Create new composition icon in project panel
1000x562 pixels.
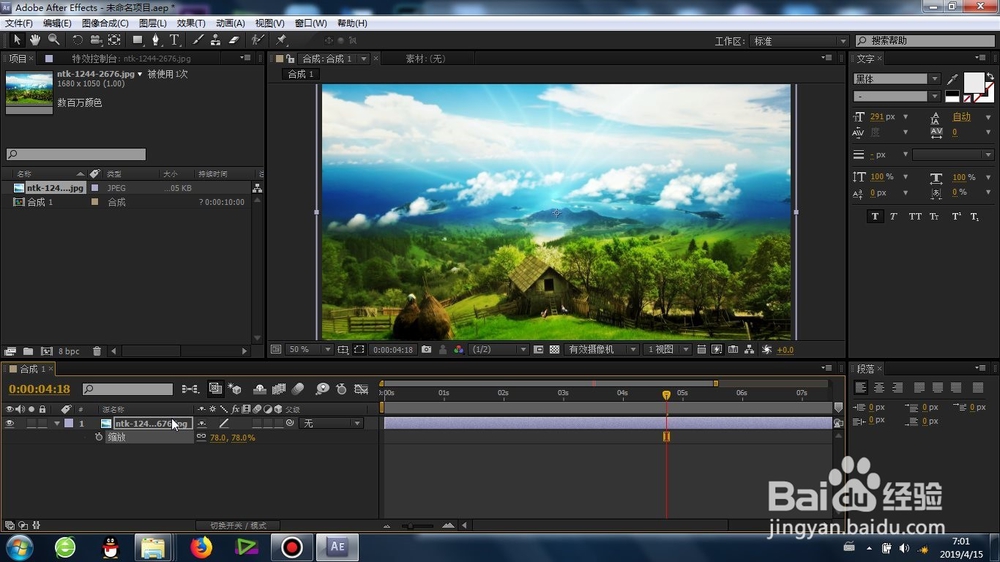click(47, 351)
